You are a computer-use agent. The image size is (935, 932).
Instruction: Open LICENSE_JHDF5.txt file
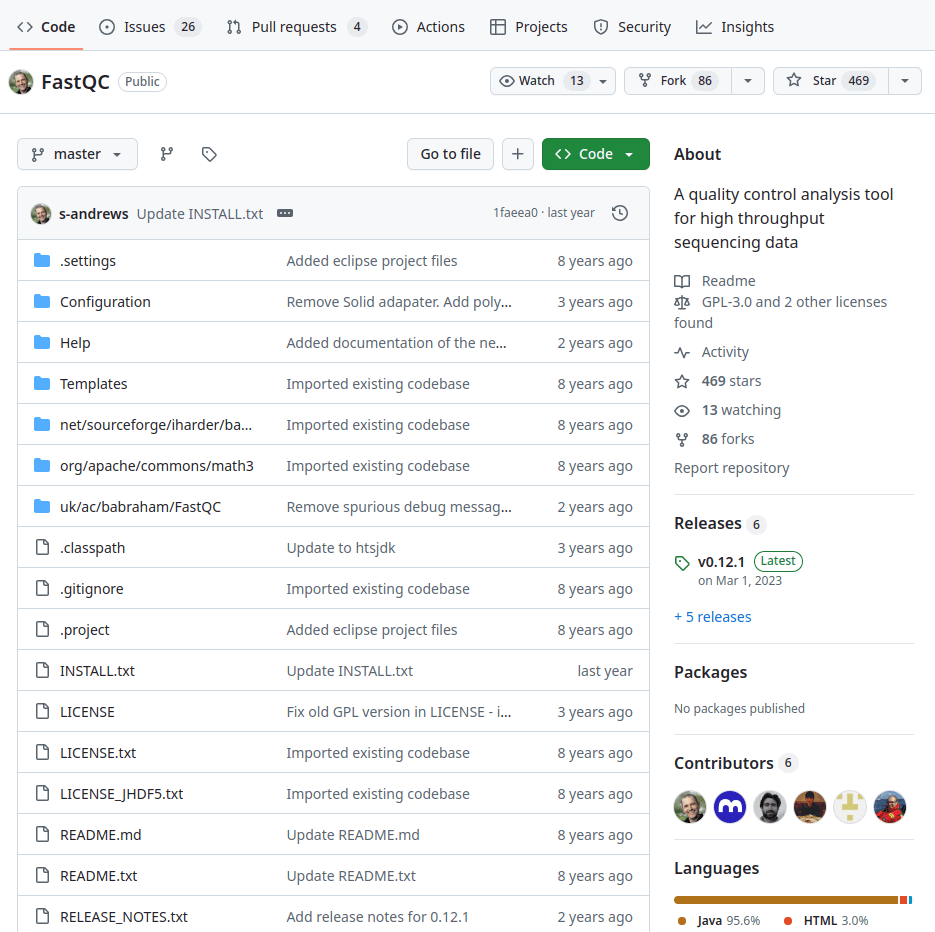[x=122, y=794]
